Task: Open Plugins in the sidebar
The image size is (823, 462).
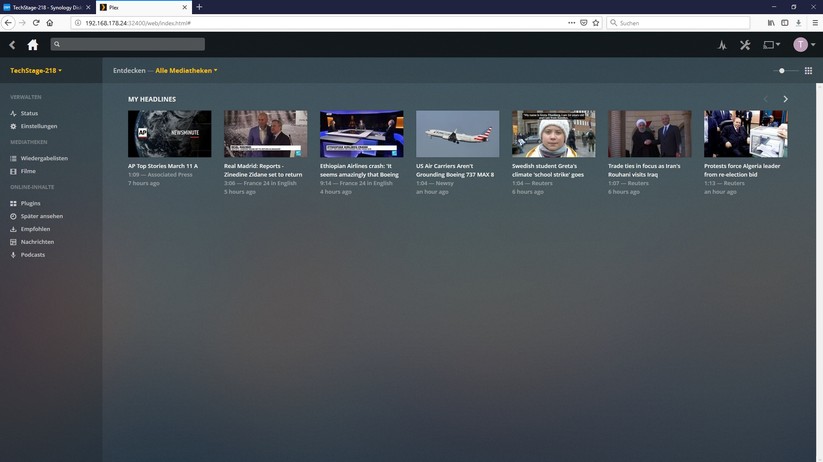Action: (x=30, y=203)
